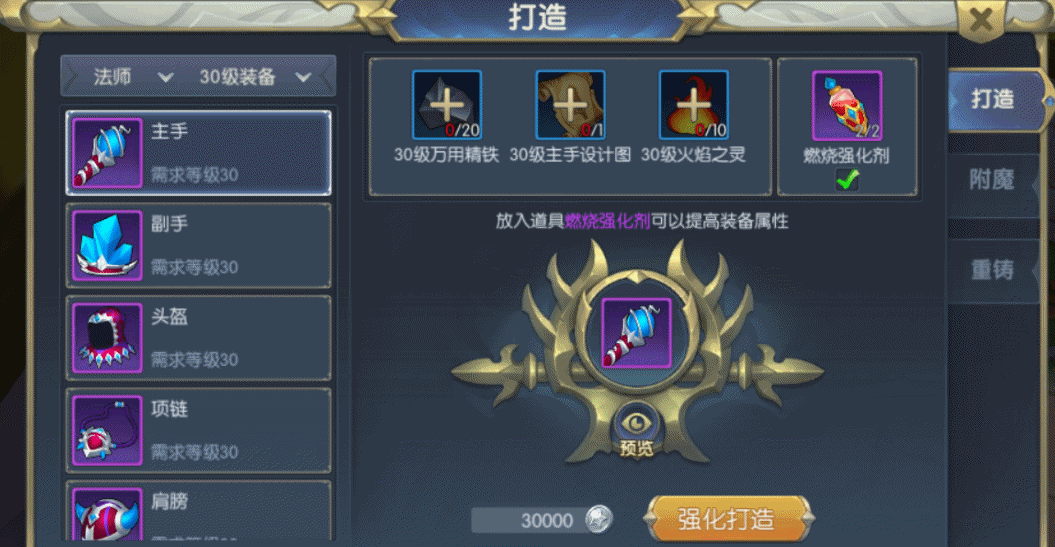This screenshot has height=547, width=1055.
Task: Select the 打造 tab on the right
Action: coord(996,100)
